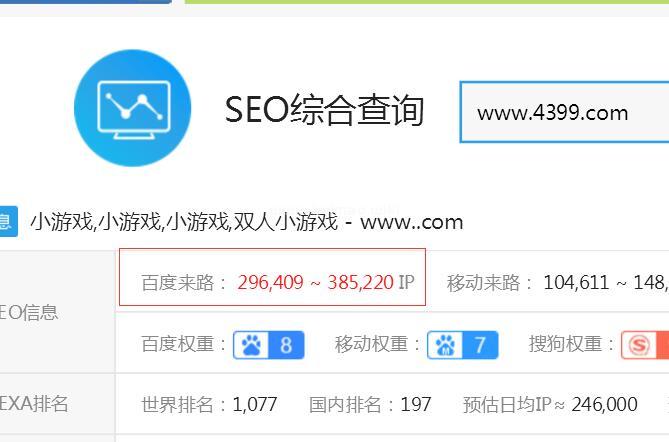The width and height of the screenshot is (669, 442).
Task: Open the mobile weight 7 badge
Action: [462, 345]
